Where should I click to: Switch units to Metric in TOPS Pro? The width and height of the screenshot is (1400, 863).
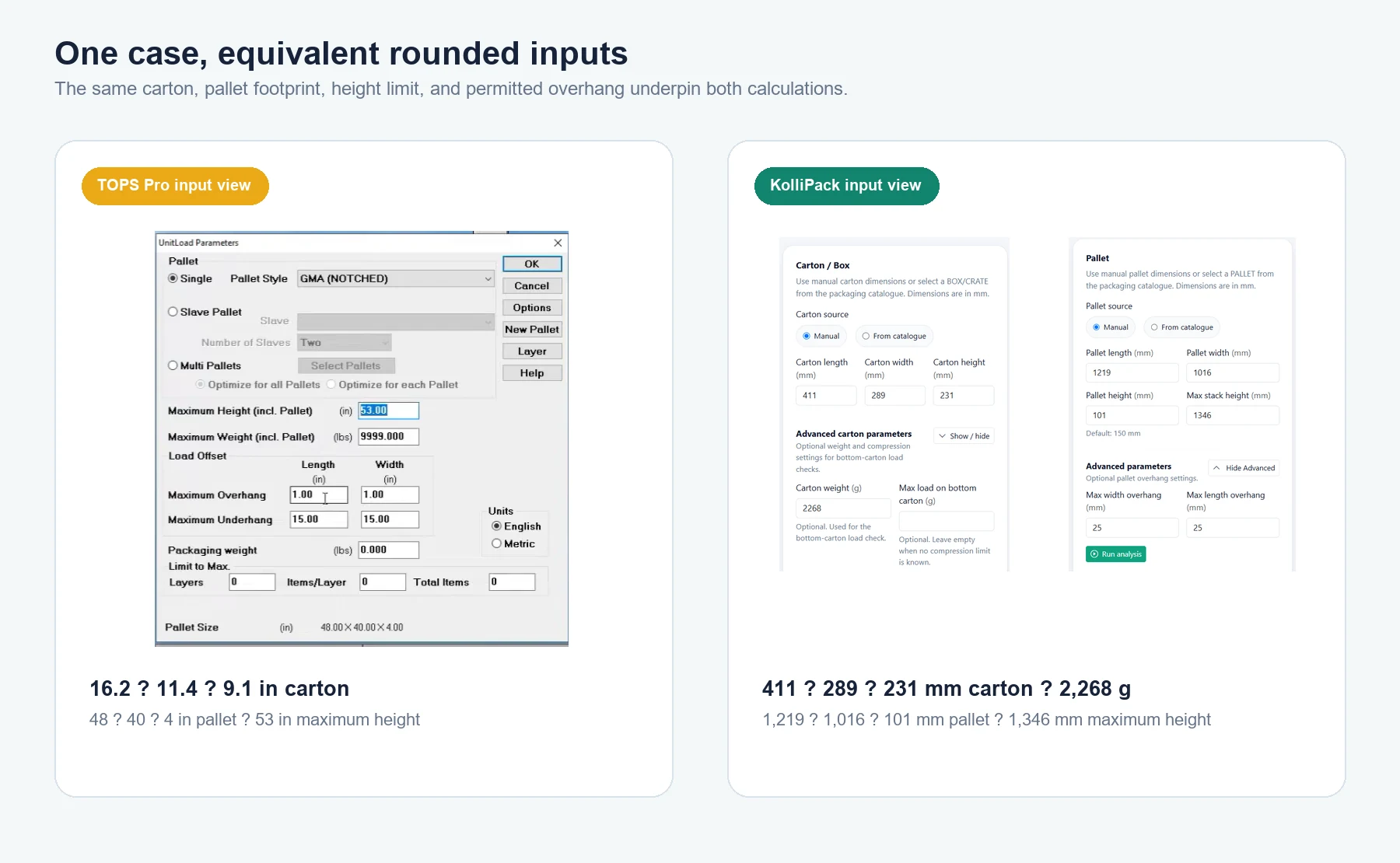click(496, 543)
